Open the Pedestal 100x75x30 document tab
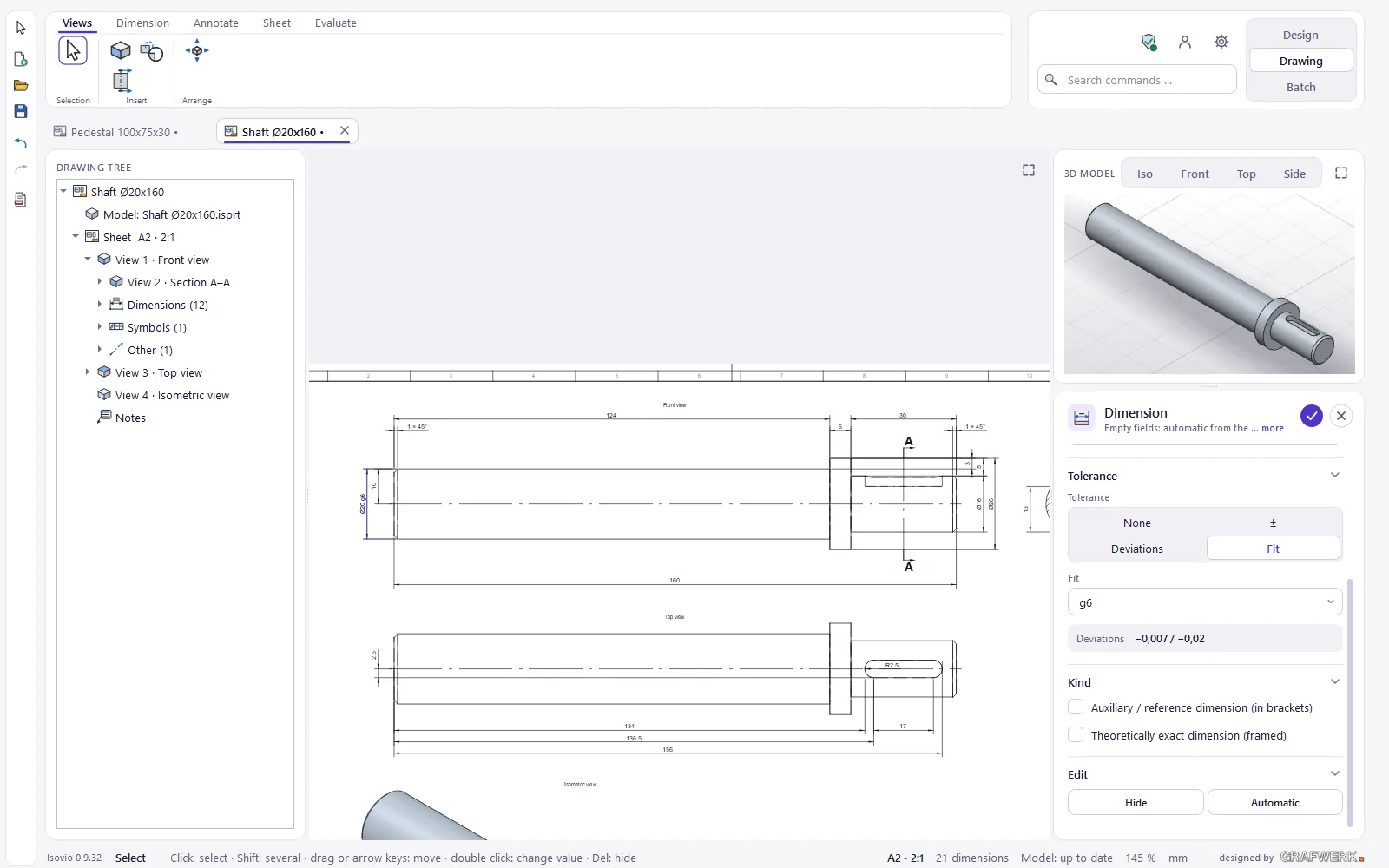 pyautogui.click(x=116, y=132)
